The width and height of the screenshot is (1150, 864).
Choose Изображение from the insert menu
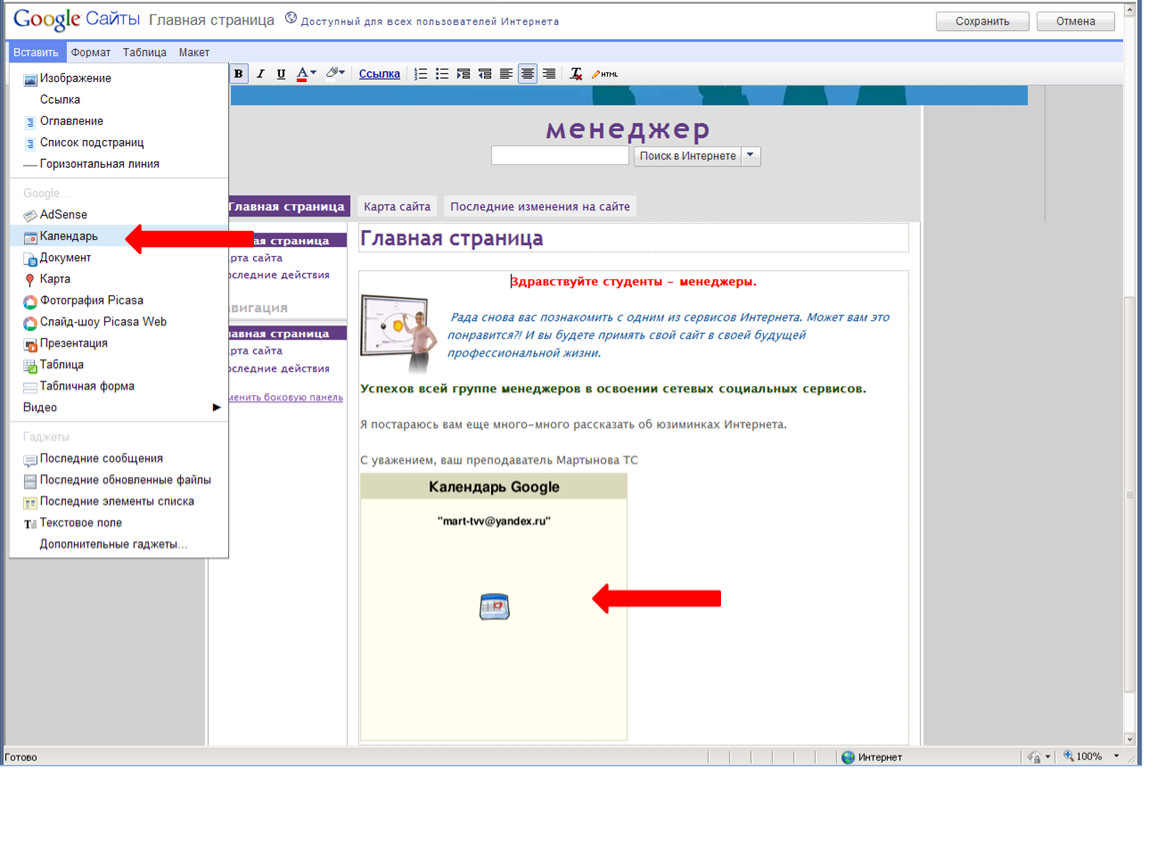119,78
